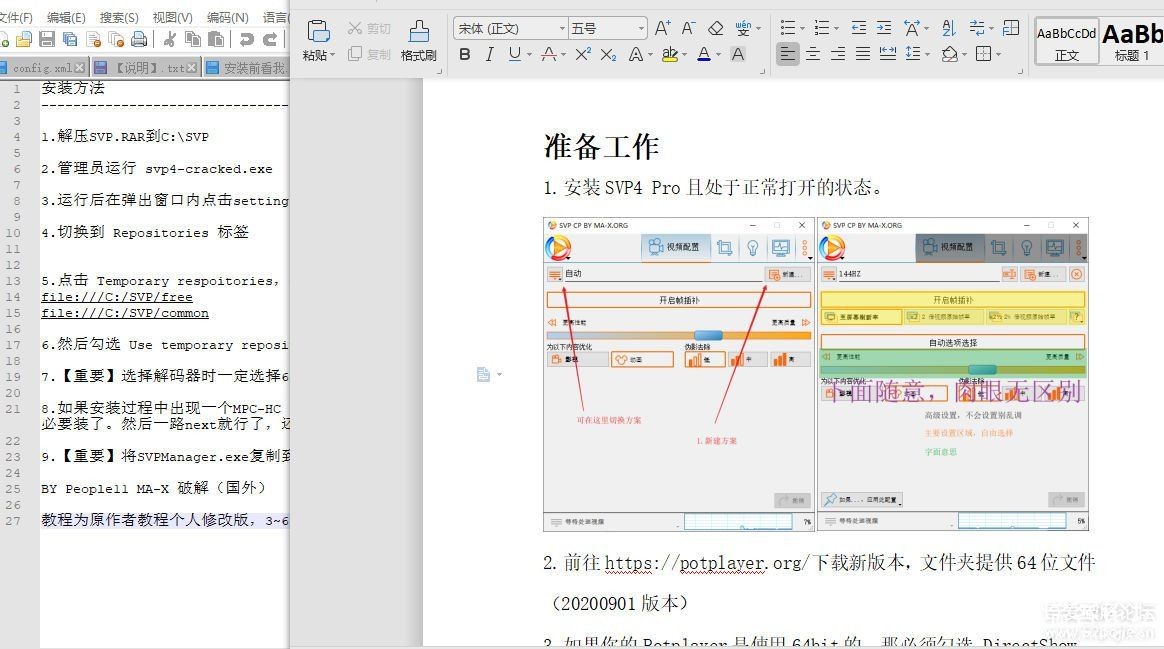Click the Copy icon in Notepad++ toolbar
1164x649 pixels.
[193, 39]
